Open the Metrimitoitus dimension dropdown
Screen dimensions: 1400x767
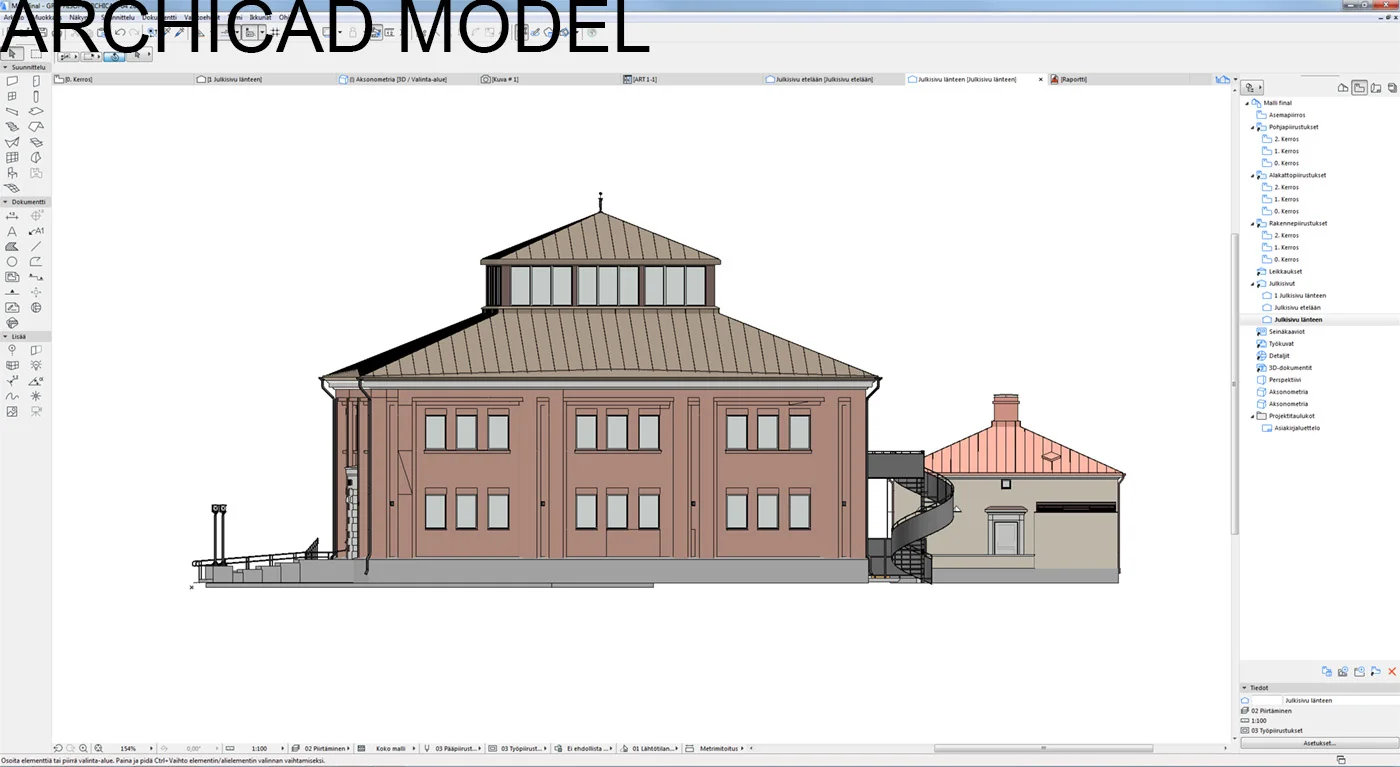click(742, 748)
